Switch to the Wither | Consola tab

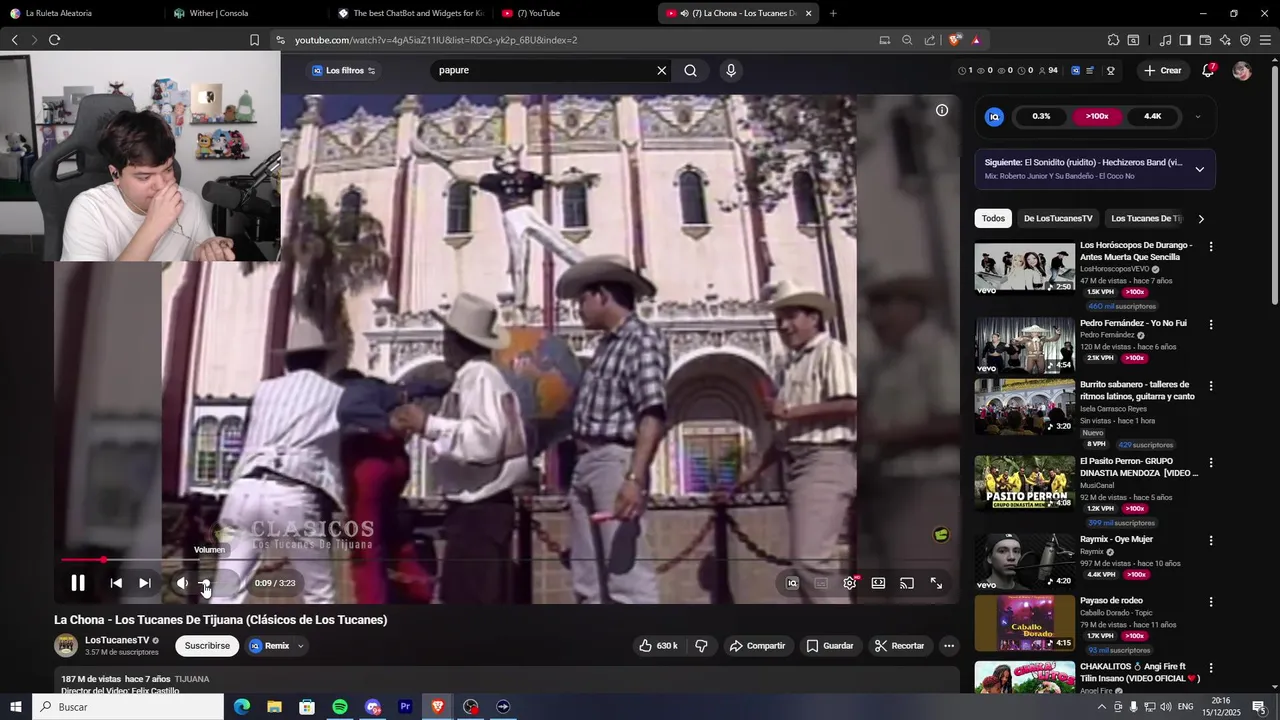tap(244, 13)
